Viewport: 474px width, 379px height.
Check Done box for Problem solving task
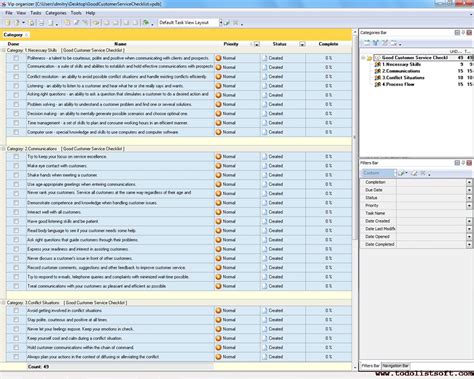click(x=16, y=105)
